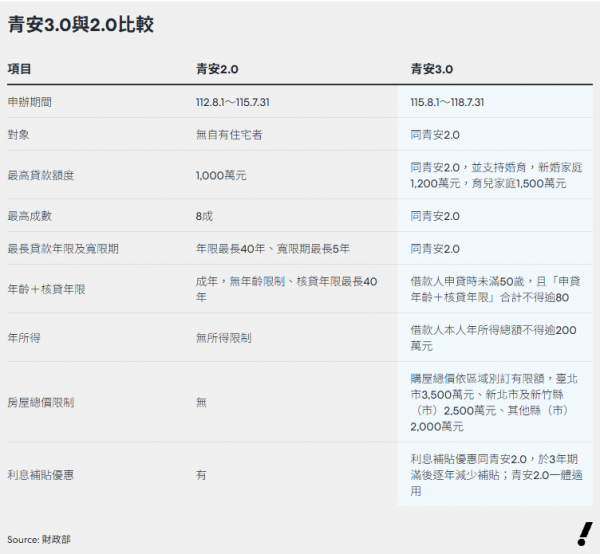This screenshot has width=600, height=554.
Task: Click the cell 年所得總額不得逾200萬元
Action: coord(494,338)
